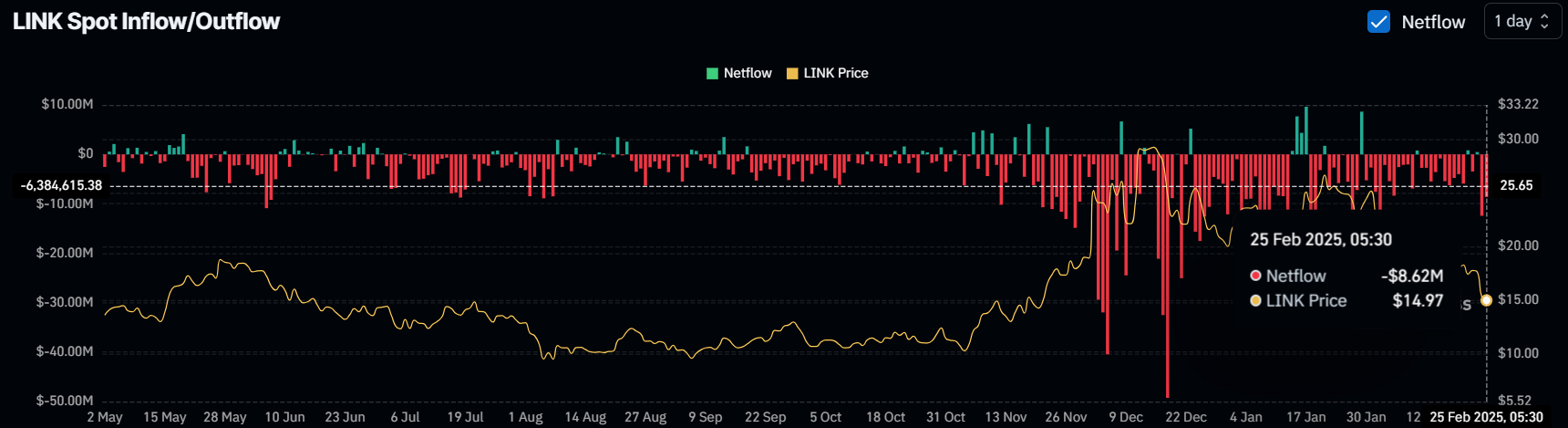Viewport: 1568px width, 428px height.
Task: Click the 13 Nov date label
Action: (x=1006, y=417)
